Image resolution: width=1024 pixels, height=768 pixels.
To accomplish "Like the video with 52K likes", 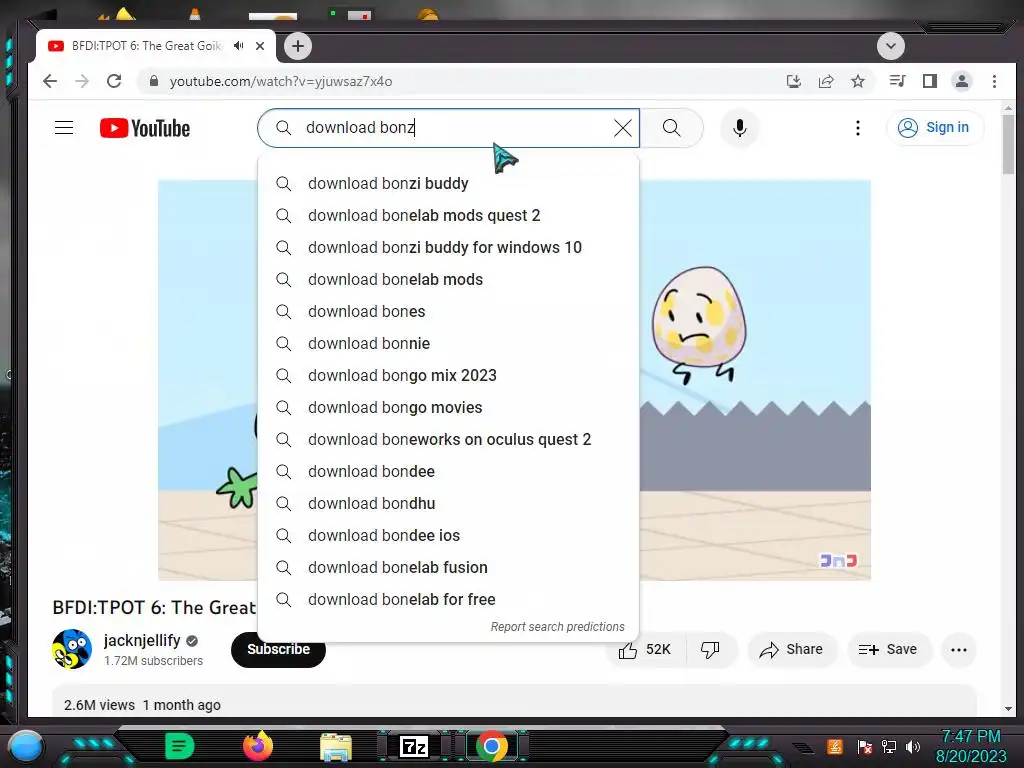I will [645, 650].
